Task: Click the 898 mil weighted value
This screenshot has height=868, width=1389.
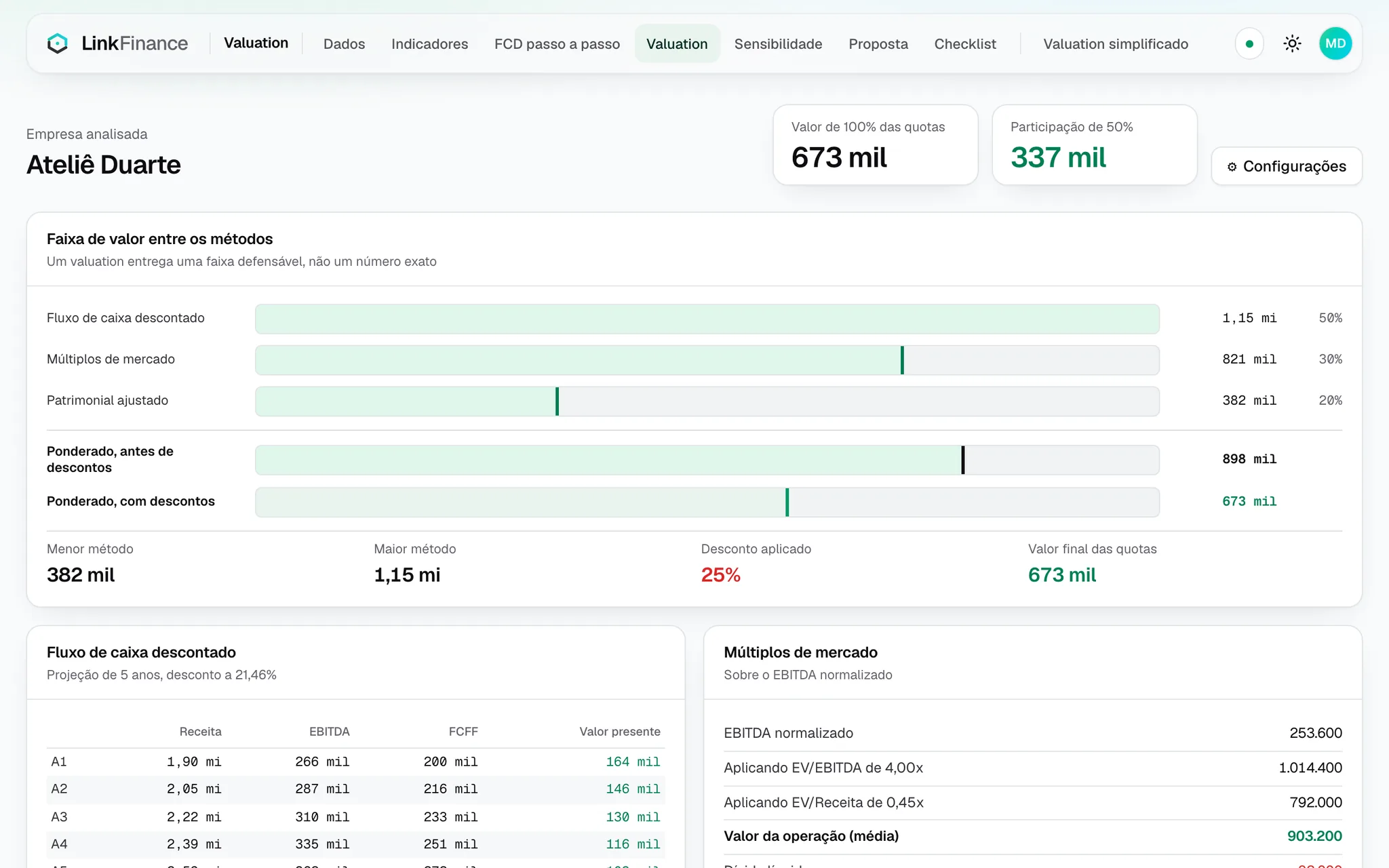Action: pos(1249,459)
